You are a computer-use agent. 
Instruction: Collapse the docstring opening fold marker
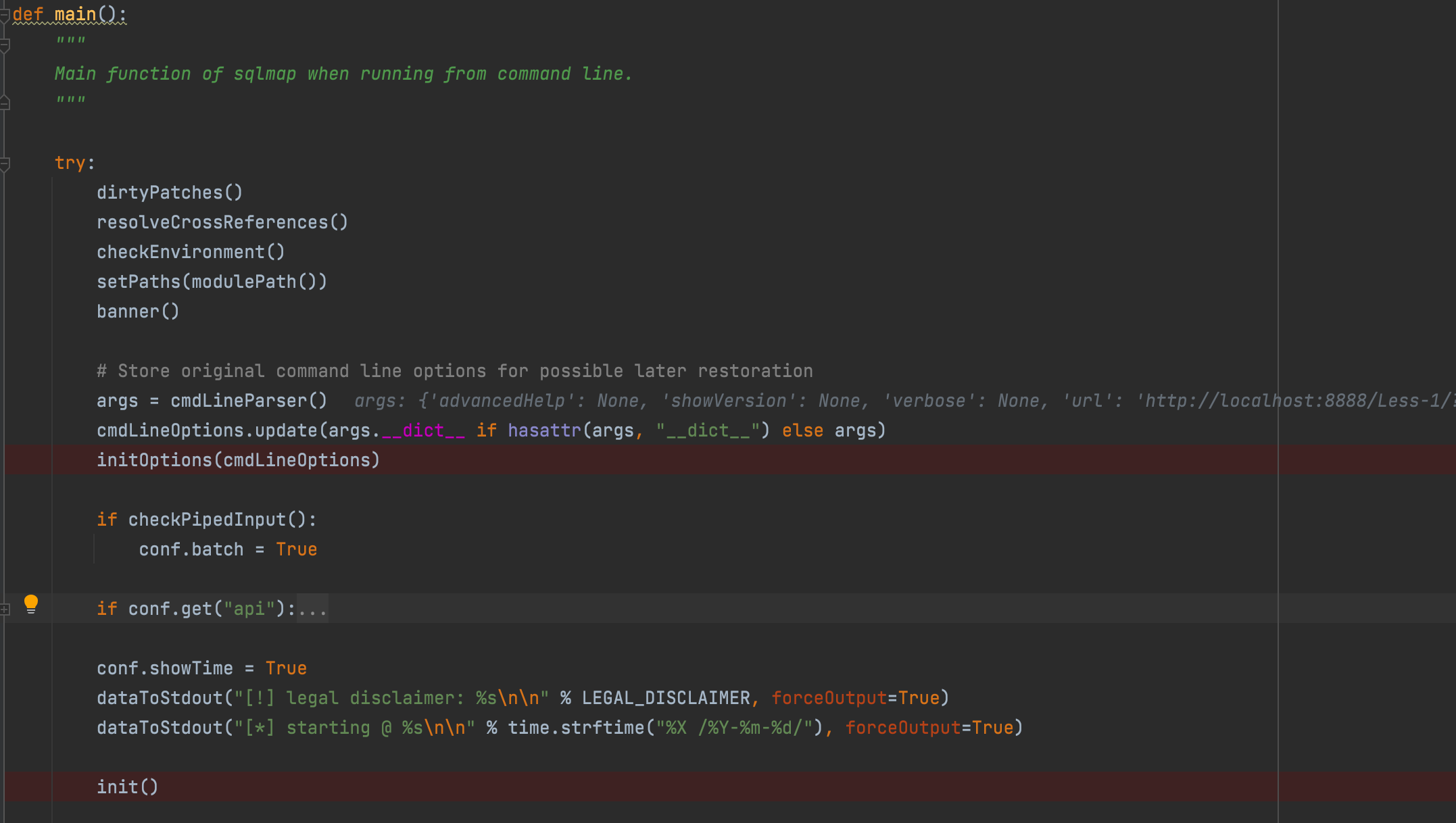point(5,45)
